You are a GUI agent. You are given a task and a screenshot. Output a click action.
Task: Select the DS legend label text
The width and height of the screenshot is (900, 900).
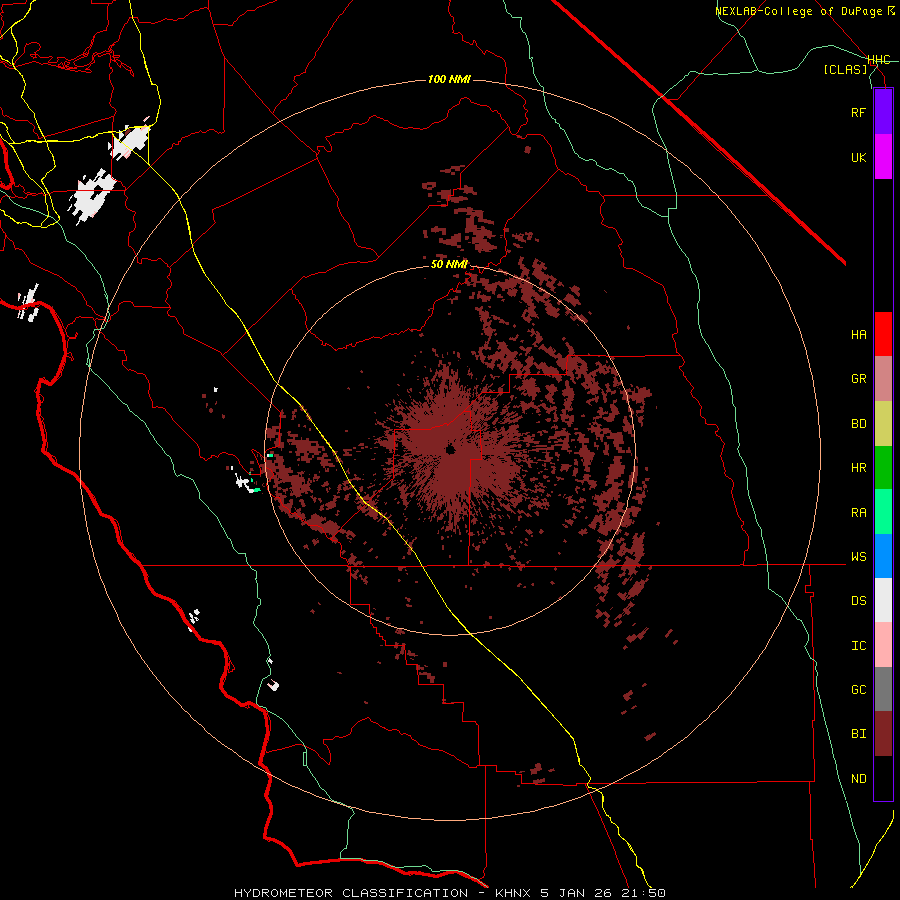(x=859, y=600)
